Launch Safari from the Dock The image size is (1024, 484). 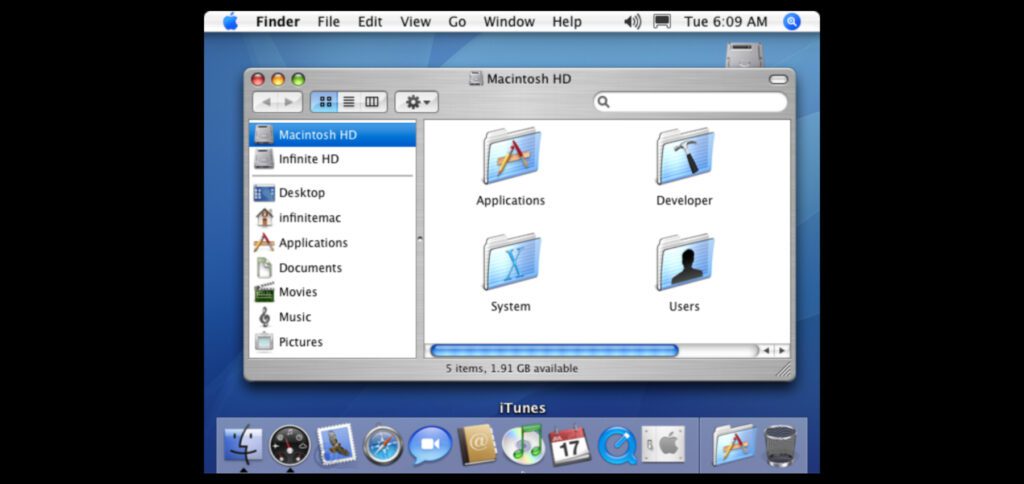pos(383,445)
